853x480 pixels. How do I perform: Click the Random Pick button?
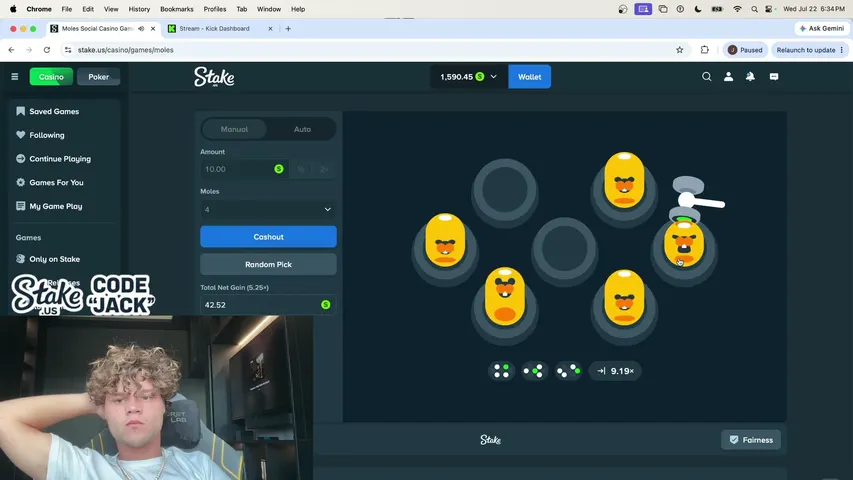[x=268, y=264]
